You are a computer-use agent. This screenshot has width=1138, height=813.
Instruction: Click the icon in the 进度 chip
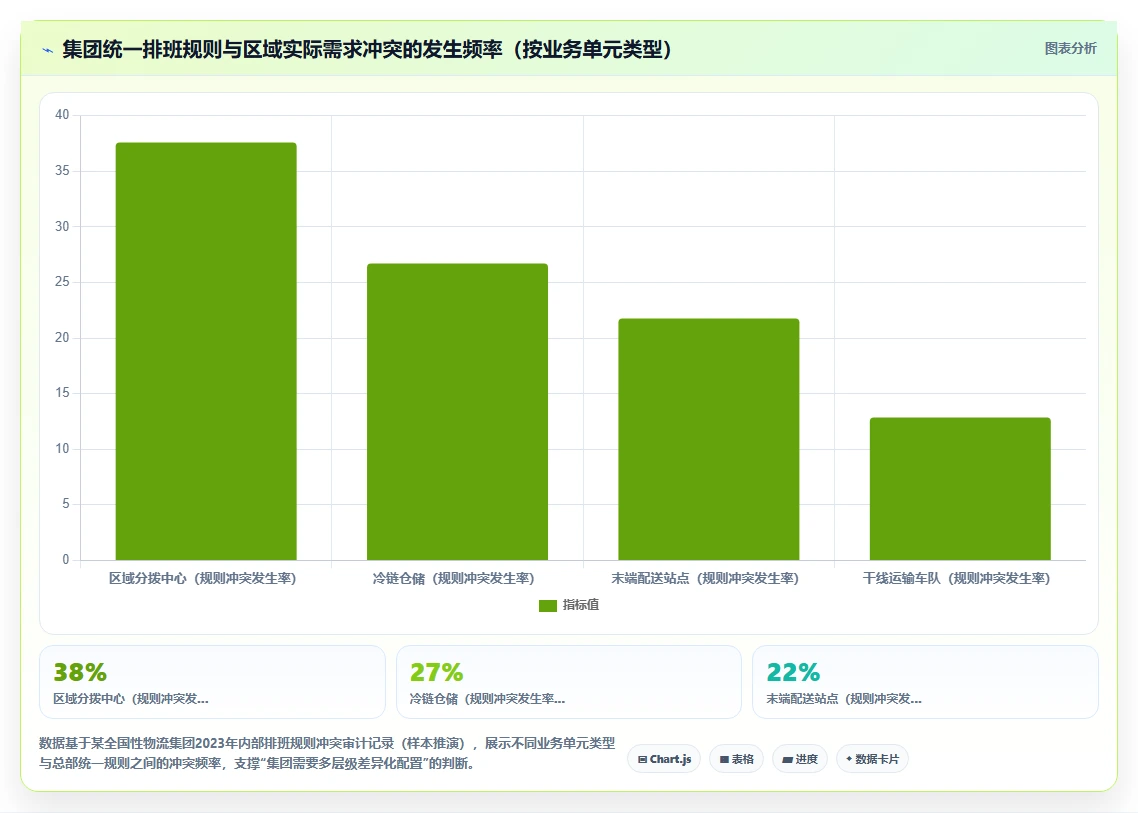787,760
